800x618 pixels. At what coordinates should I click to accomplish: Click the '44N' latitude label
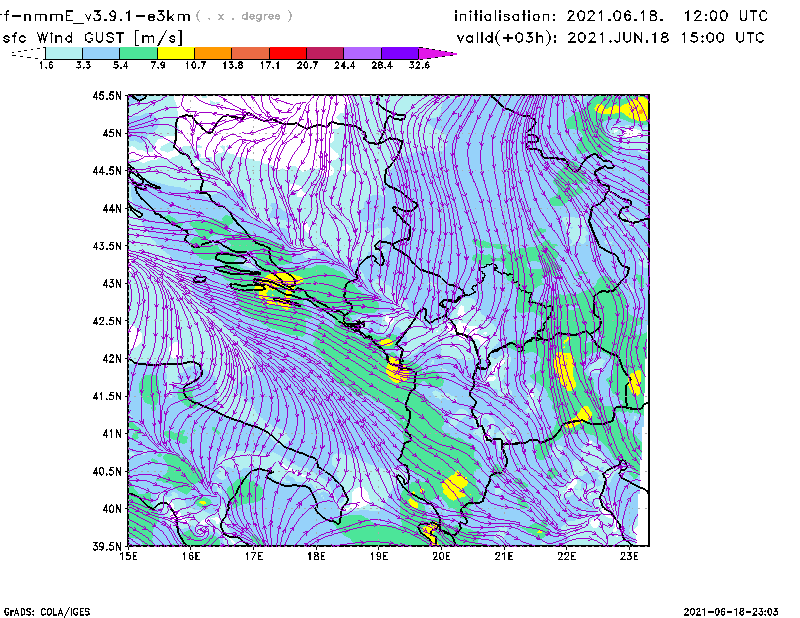pos(112,208)
